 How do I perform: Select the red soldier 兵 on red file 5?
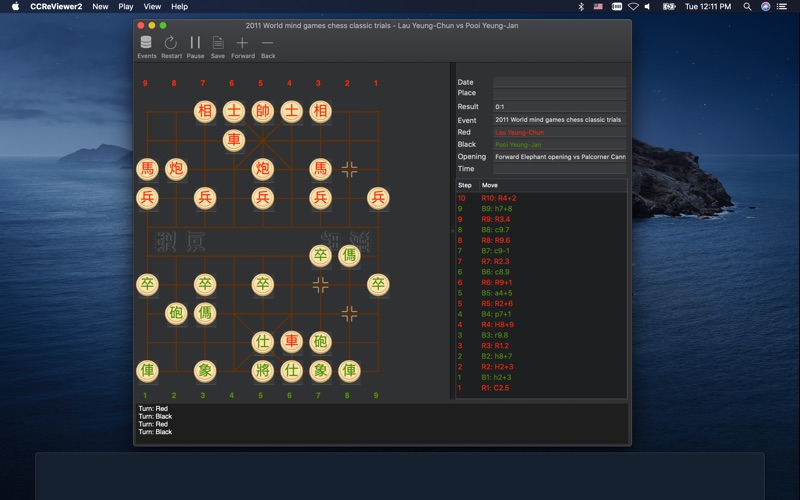pyautogui.click(x=262, y=197)
